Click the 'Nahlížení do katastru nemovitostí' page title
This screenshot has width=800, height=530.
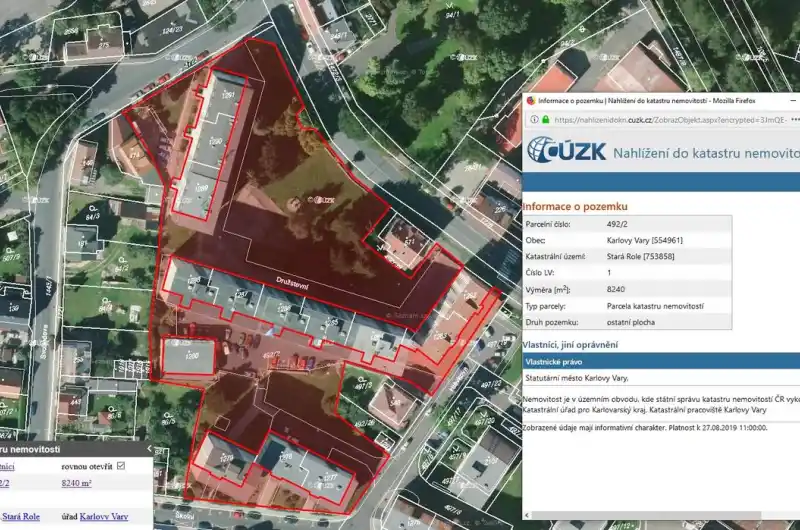pyautogui.click(x=707, y=153)
